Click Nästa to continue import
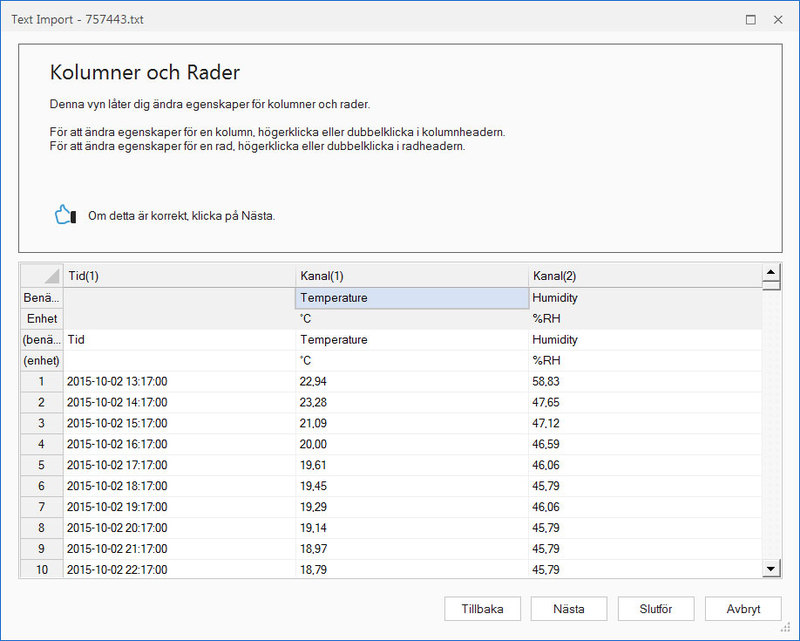800x641 pixels. coord(569,609)
